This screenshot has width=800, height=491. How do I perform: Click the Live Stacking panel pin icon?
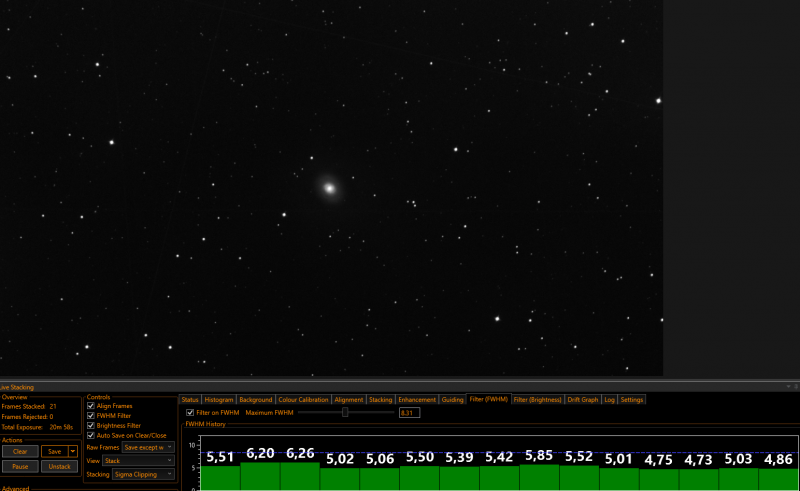click(796, 386)
